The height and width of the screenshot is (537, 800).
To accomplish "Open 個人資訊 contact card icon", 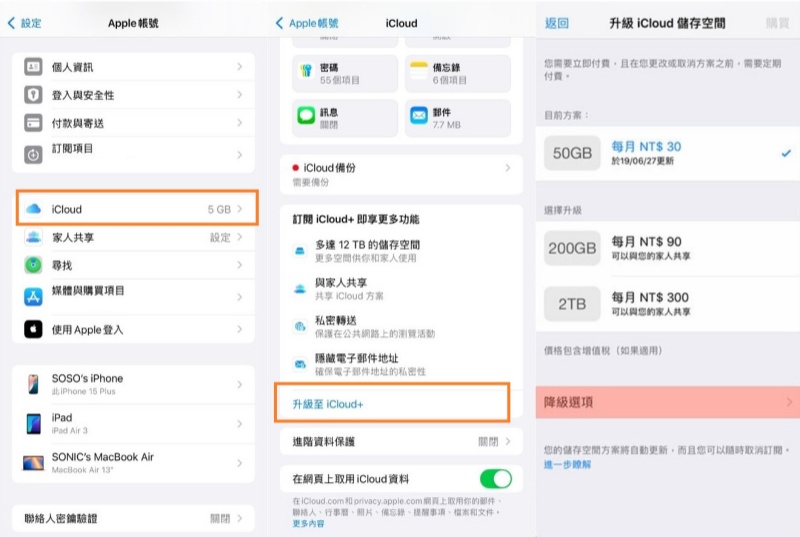I will [33, 67].
